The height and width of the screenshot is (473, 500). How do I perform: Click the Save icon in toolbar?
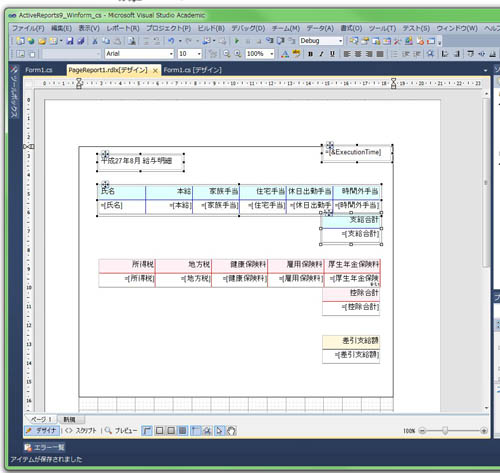click(x=70, y=41)
